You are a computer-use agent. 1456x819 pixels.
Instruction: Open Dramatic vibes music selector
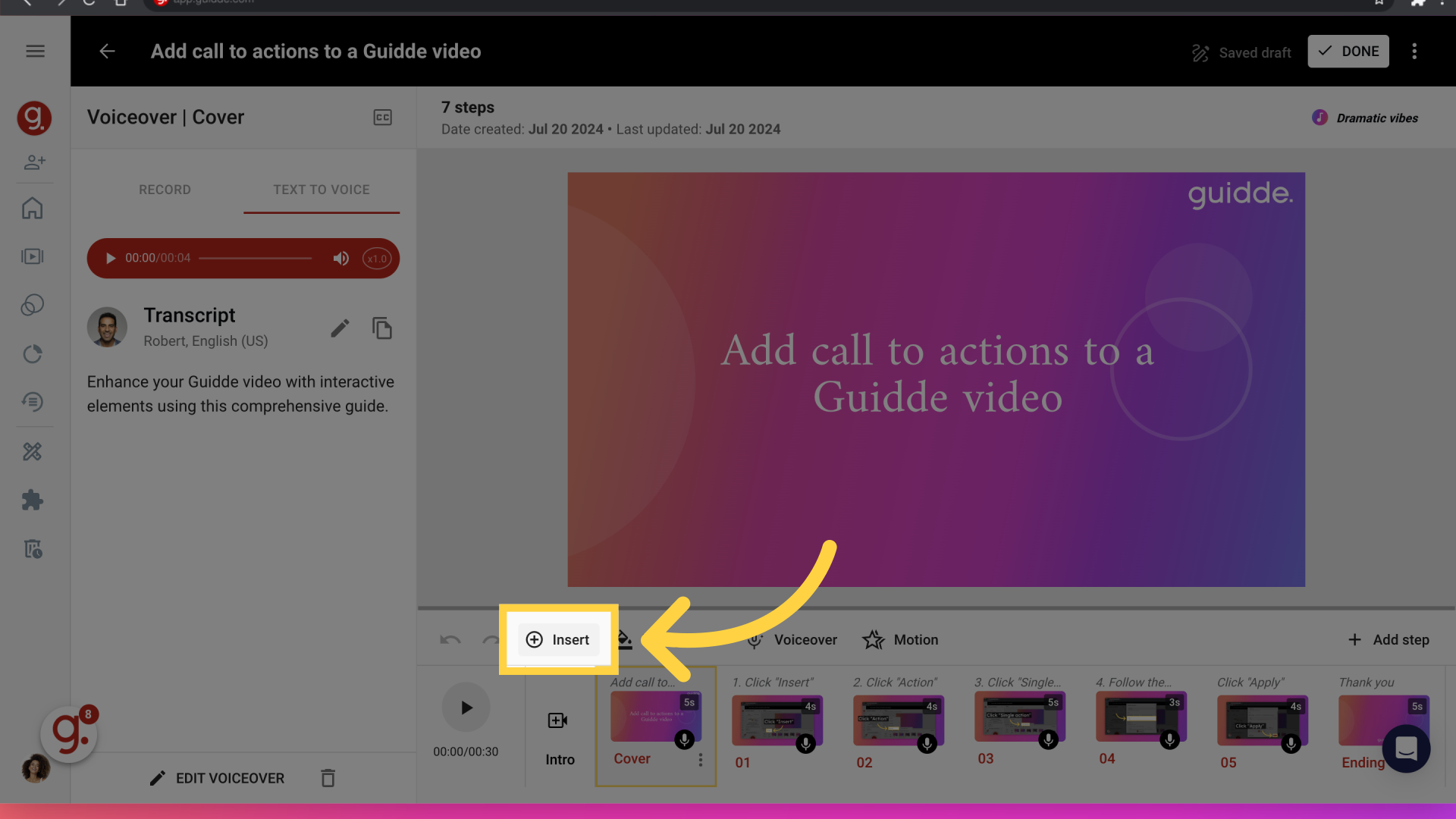click(1365, 118)
